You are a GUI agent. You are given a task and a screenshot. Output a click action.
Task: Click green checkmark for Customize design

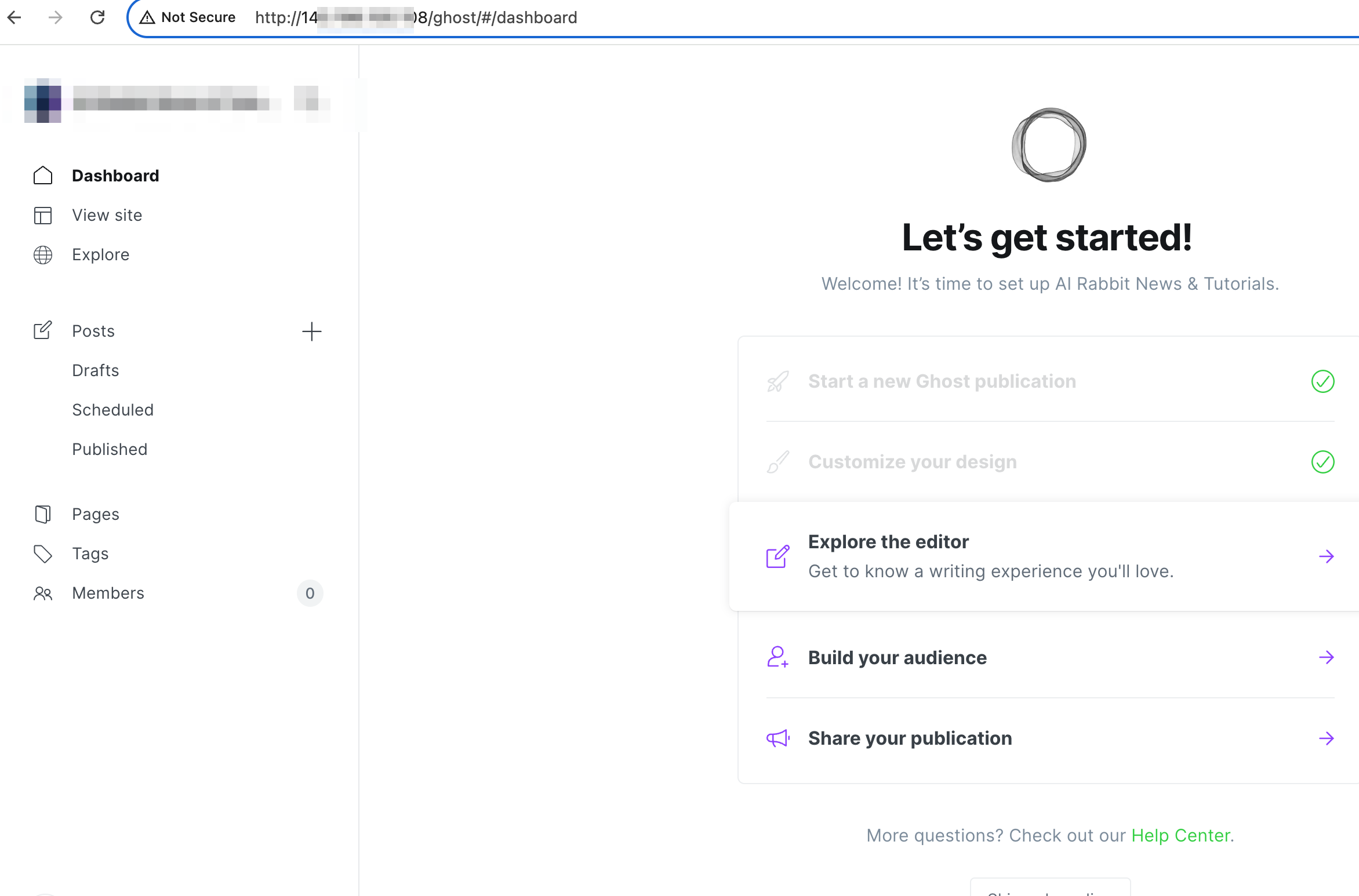tap(1322, 462)
